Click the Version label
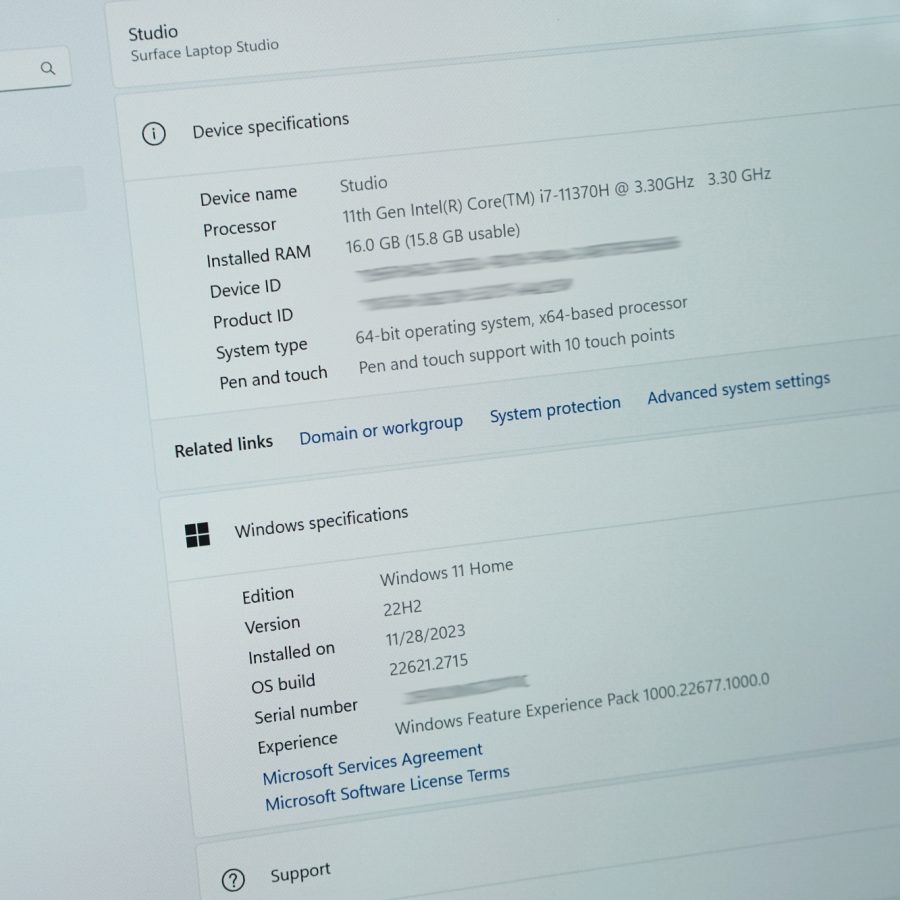 (272, 625)
